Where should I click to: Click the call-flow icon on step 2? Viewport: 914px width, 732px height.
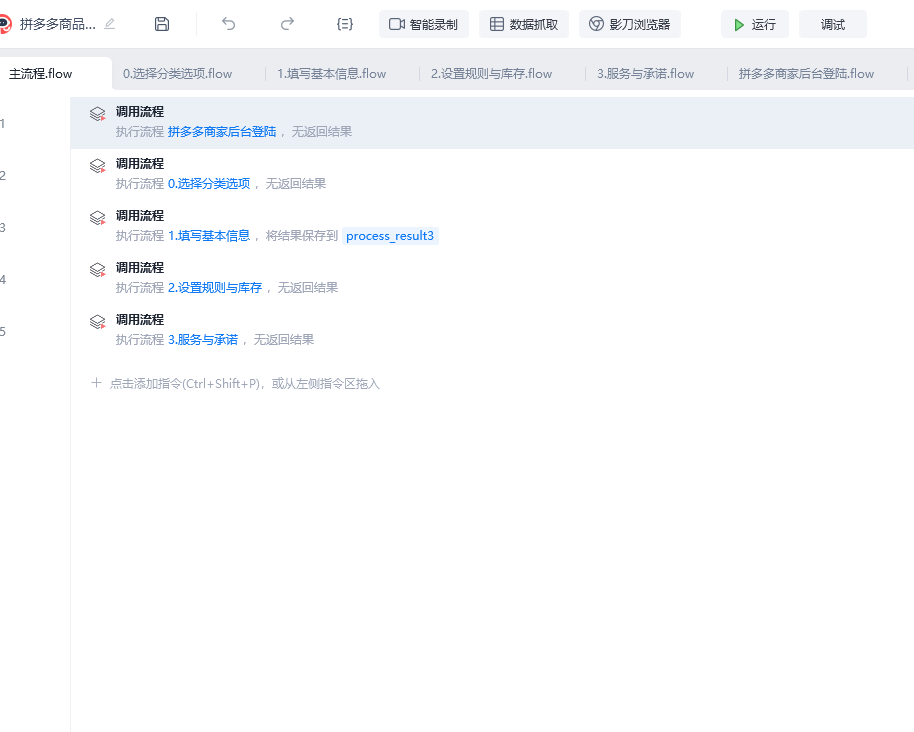(97, 166)
